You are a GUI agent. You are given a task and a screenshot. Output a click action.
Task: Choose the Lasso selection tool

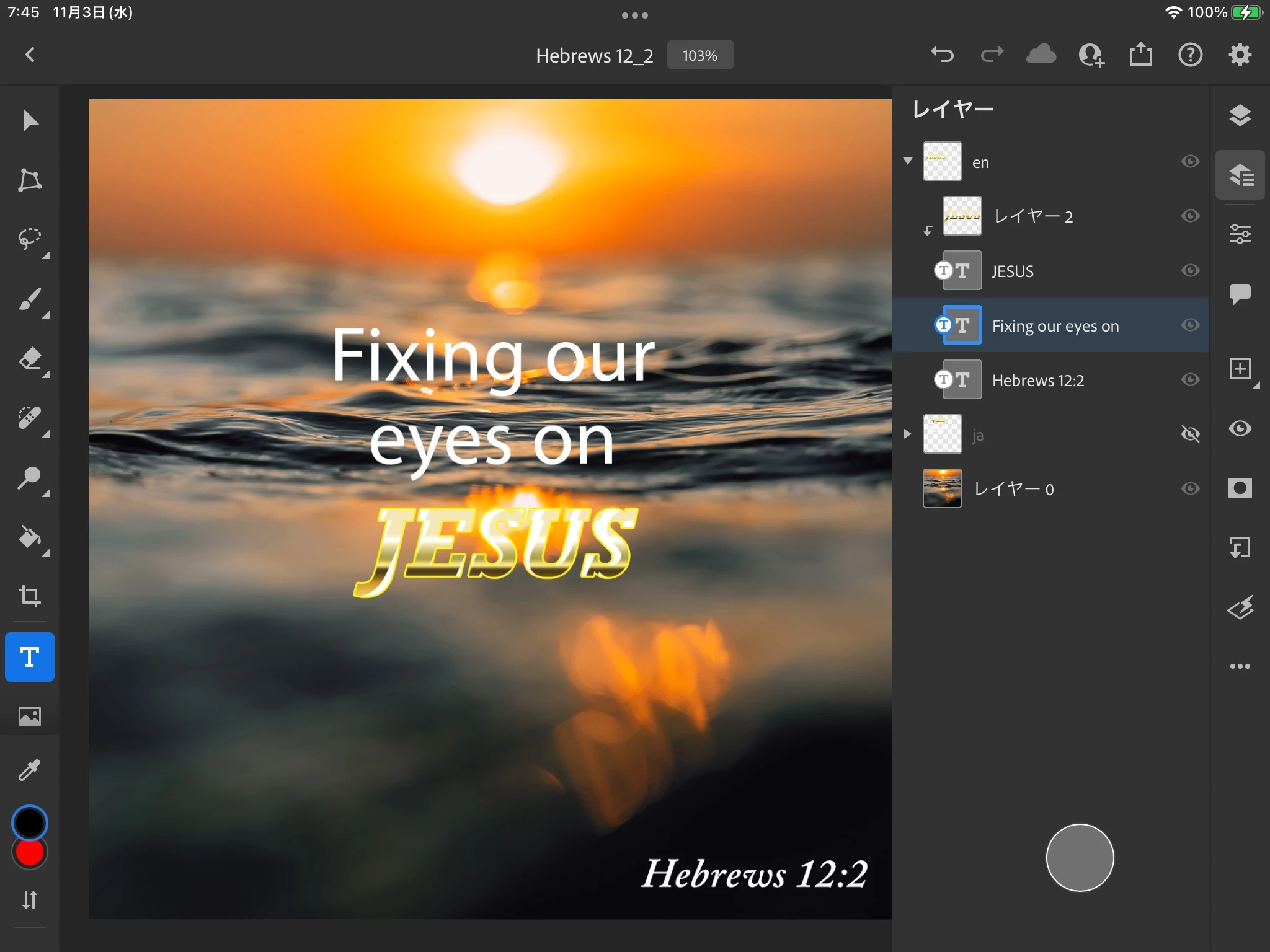29,239
